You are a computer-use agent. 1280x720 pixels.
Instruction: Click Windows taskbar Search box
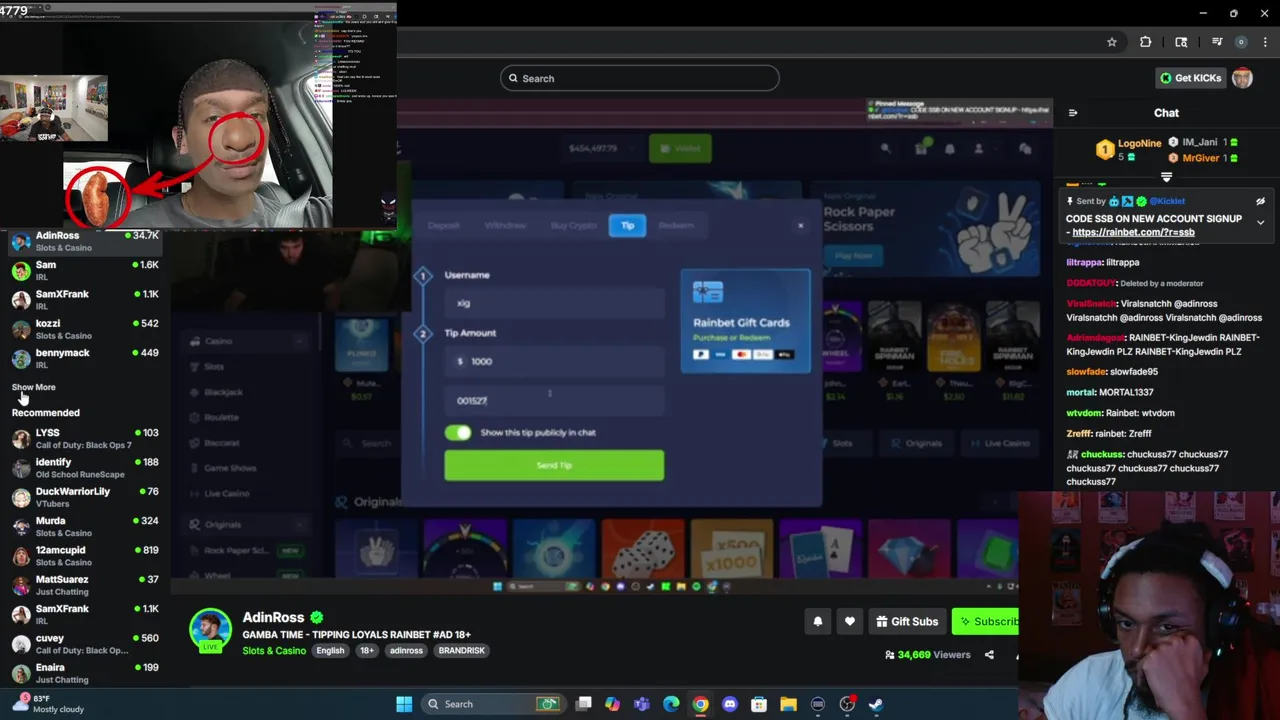point(492,704)
